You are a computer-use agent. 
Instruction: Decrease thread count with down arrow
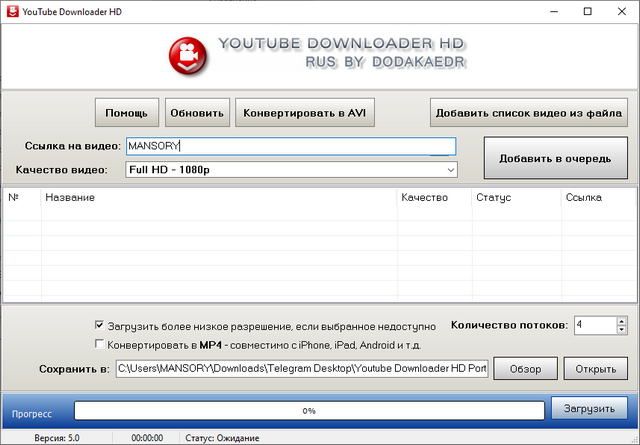point(621,330)
